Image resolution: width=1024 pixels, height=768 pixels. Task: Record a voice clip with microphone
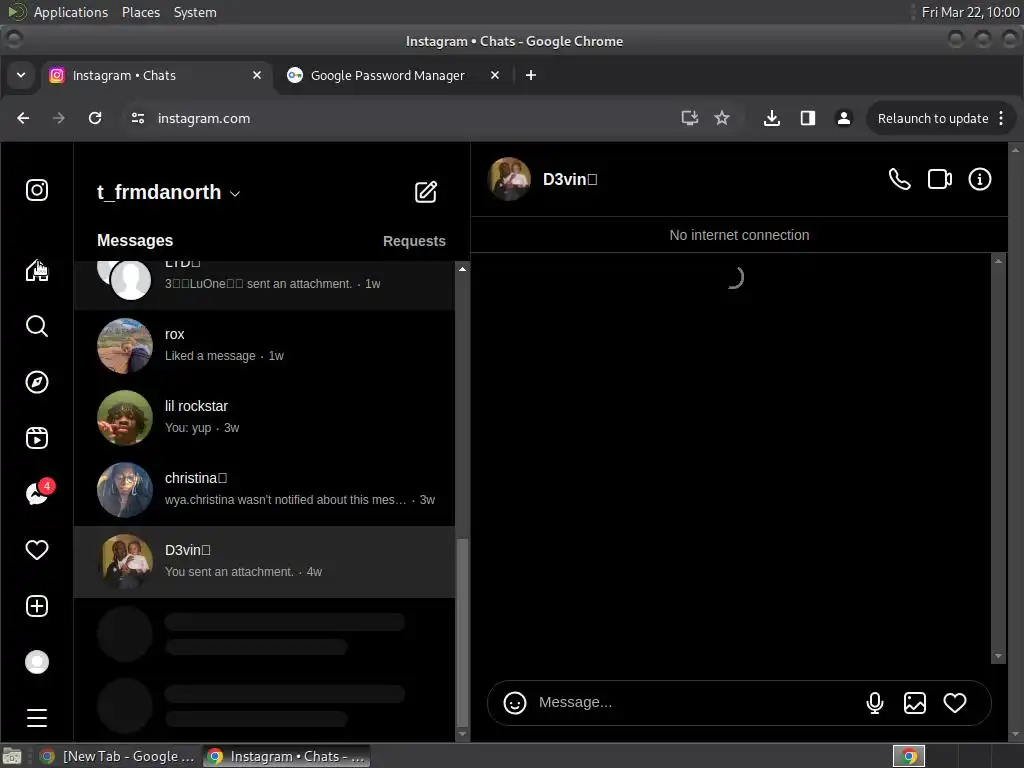pos(874,703)
